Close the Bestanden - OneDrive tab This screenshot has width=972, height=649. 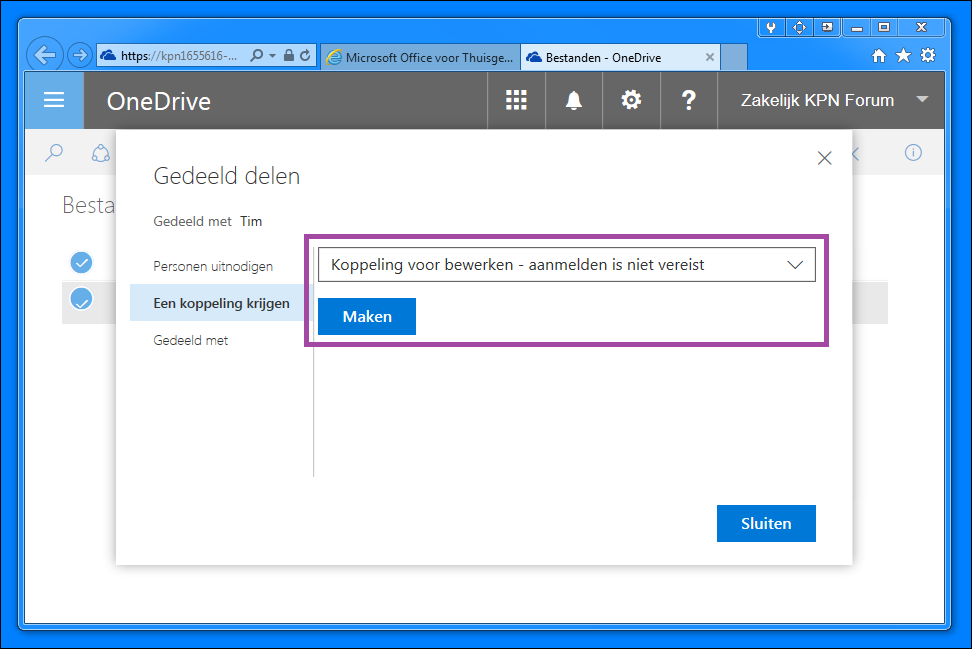pyautogui.click(x=710, y=57)
